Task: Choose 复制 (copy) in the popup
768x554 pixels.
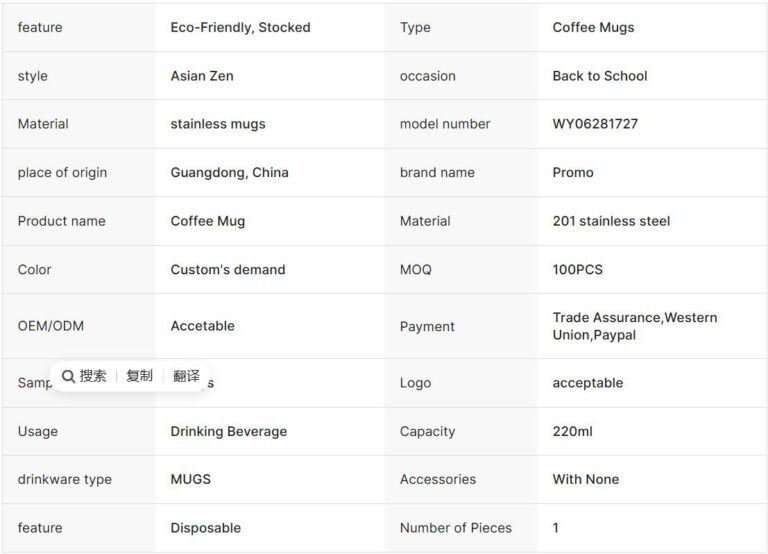Action: point(139,377)
